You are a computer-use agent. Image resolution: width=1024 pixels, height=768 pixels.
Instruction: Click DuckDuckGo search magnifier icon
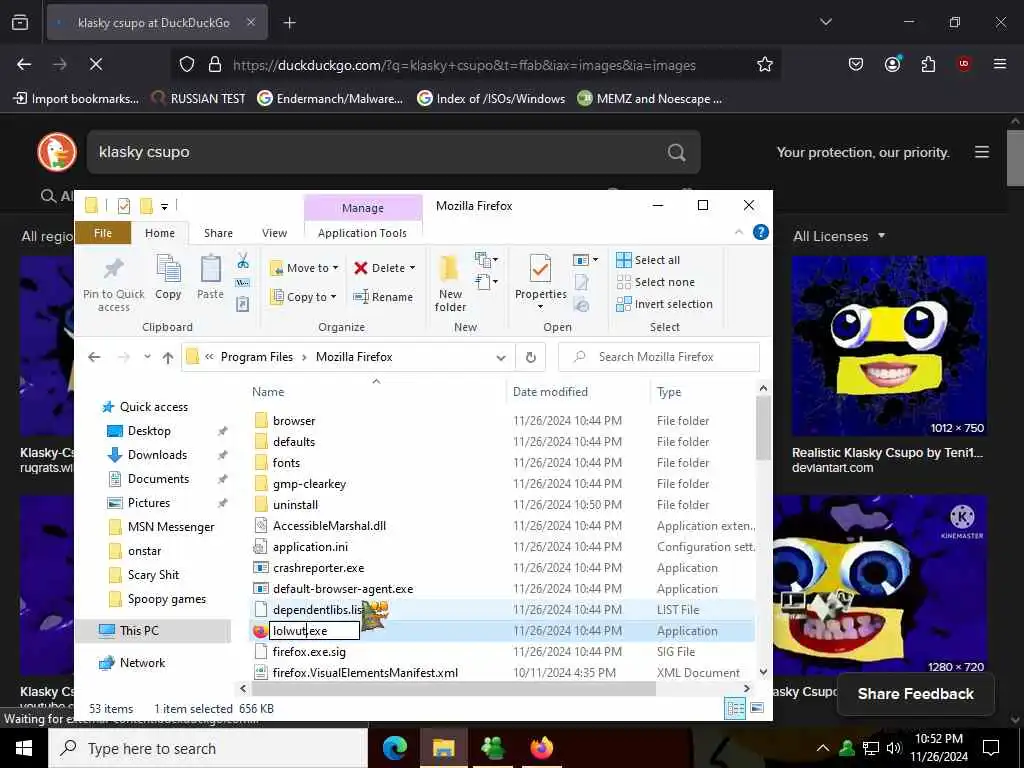(x=677, y=153)
